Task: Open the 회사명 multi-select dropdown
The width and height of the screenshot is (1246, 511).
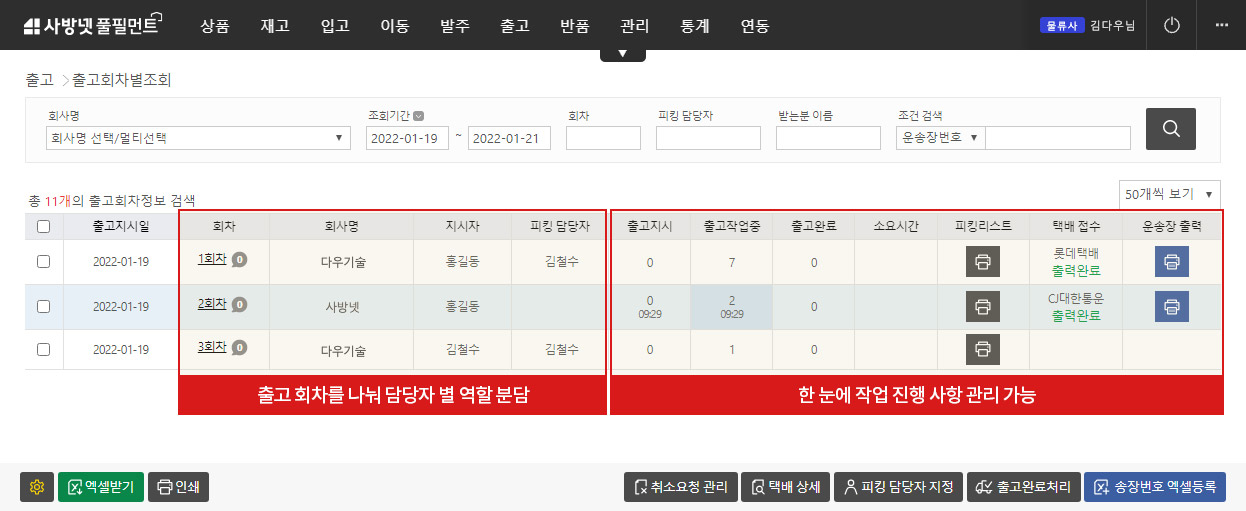Action: click(198, 138)
